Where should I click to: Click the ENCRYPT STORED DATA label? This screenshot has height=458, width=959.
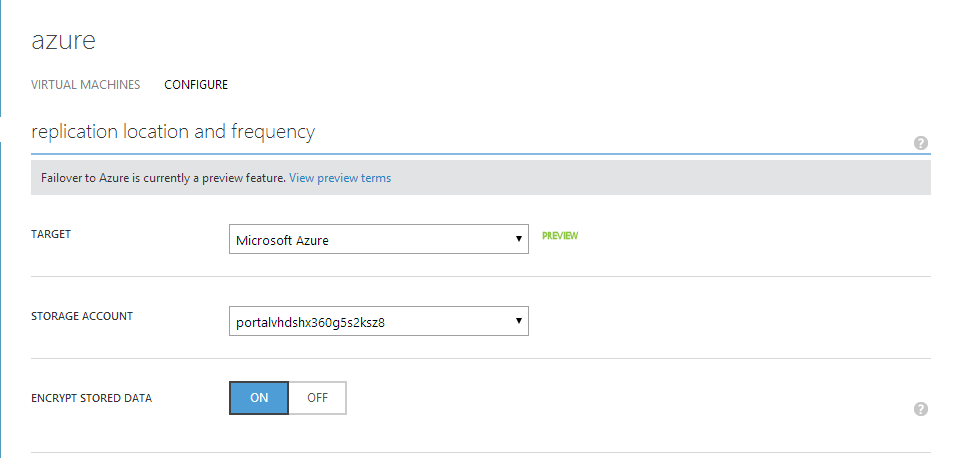click(92, 398)
